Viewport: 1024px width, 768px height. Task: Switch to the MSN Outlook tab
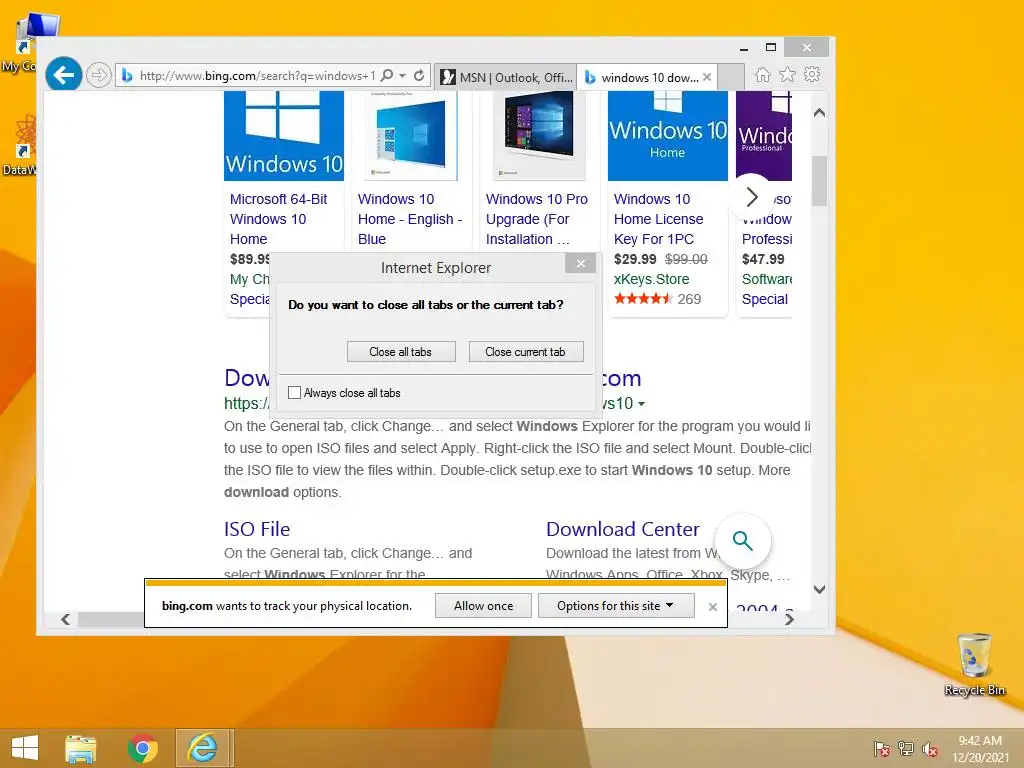coord(505,77)
